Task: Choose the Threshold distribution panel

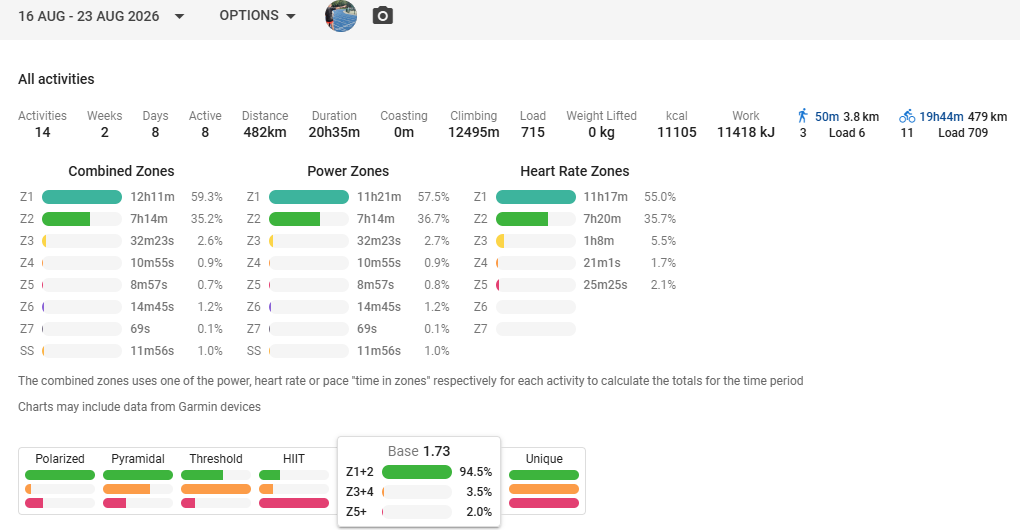Action: coord(216,481)
